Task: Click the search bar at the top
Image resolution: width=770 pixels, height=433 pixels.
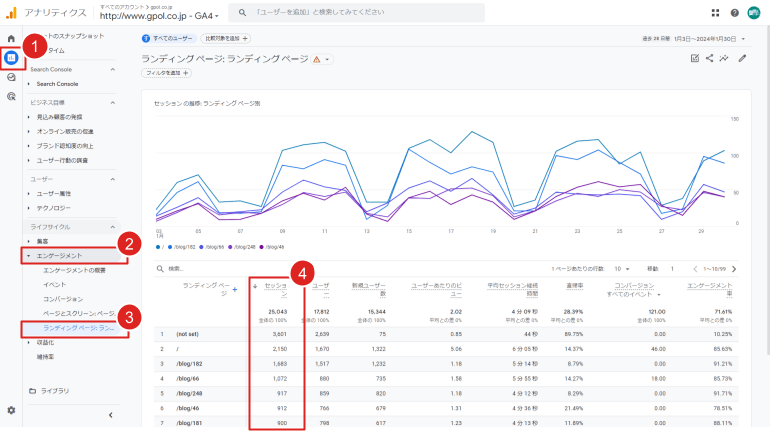Action: pyautogui.click(x=355, y=13)
